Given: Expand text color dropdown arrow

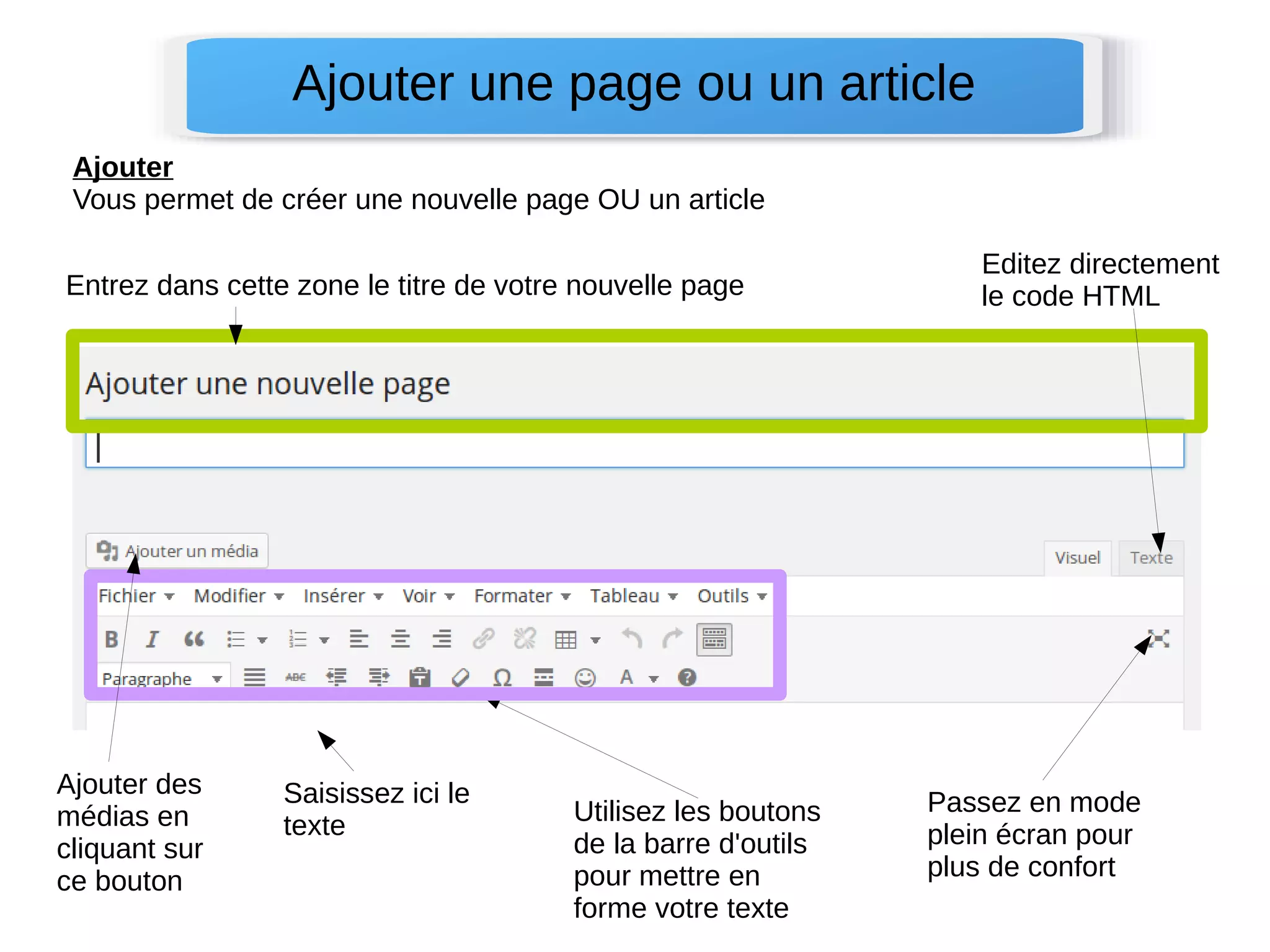Looking at the screenshot, I should coord(654,679).
